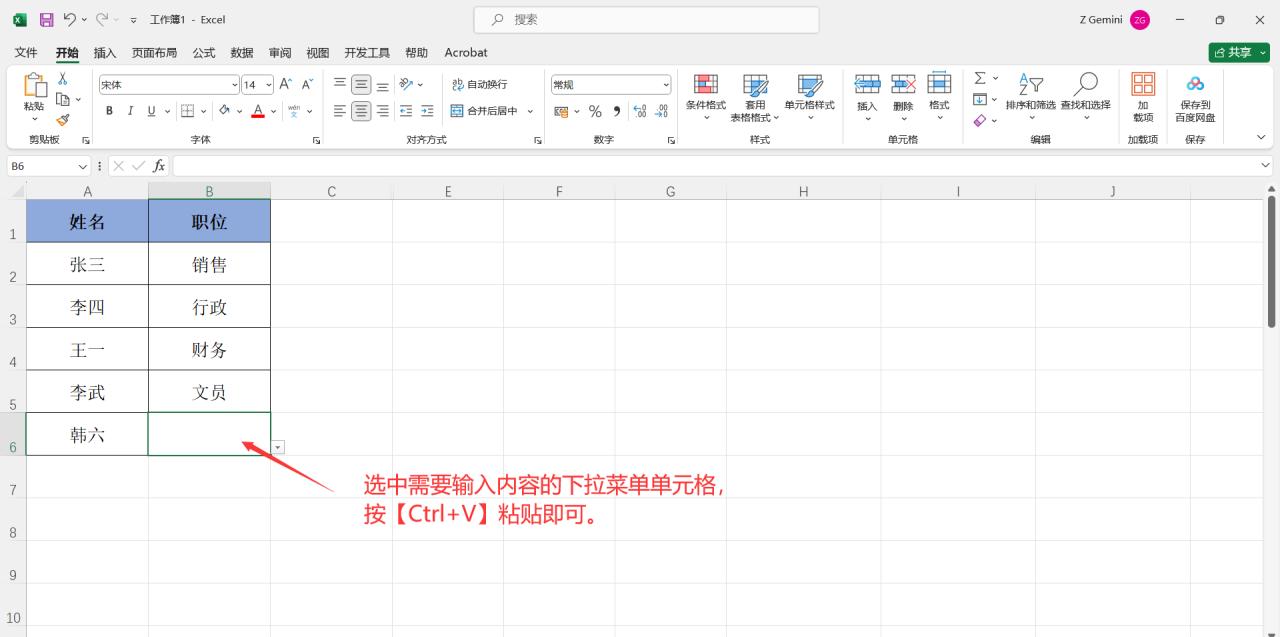The image size is (1280, 637).
Task: Toggle Bottom Align vertical alignment
Action: [383, 84]
